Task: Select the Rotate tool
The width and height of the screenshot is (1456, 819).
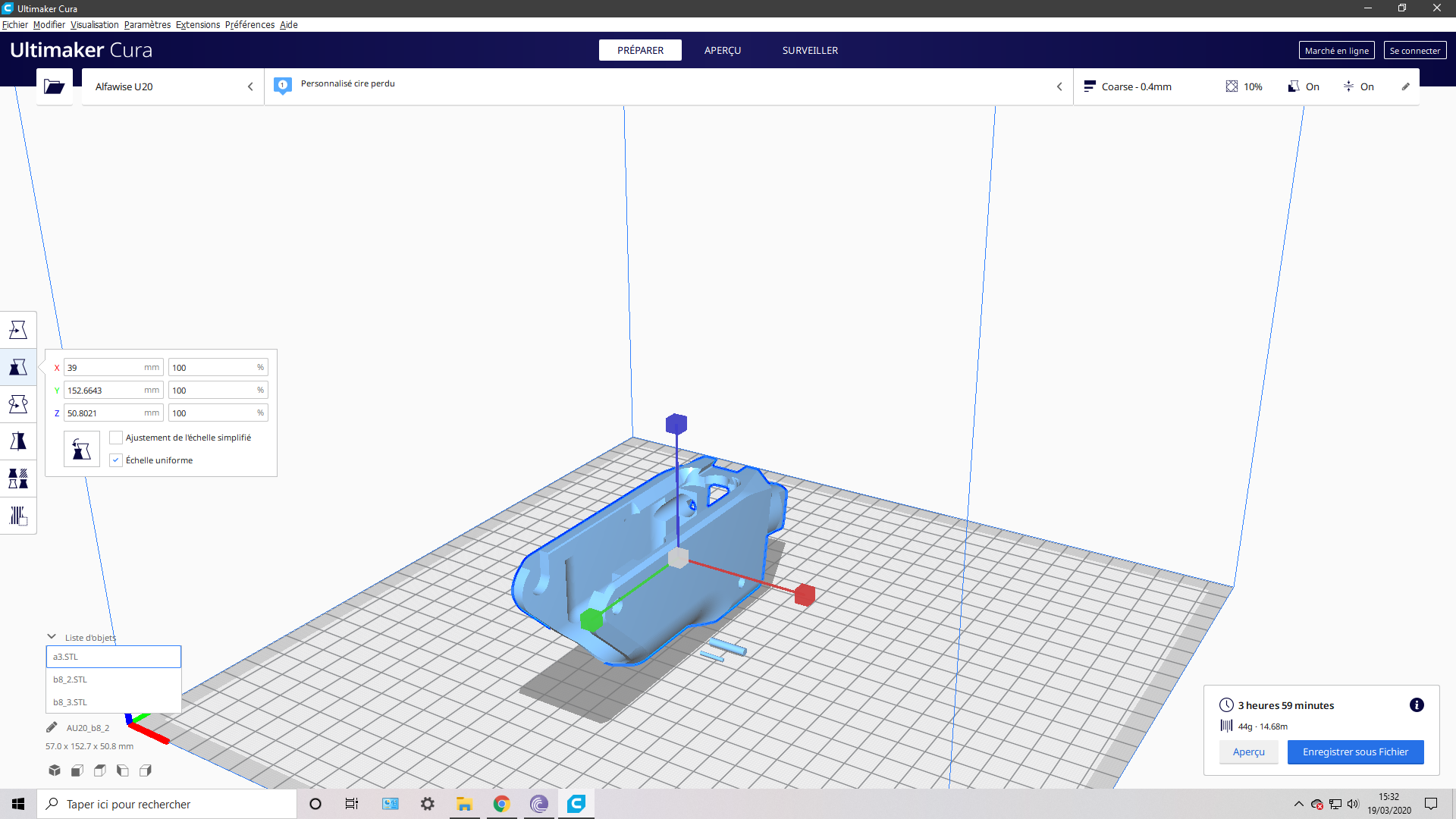Action: [18, 404]
